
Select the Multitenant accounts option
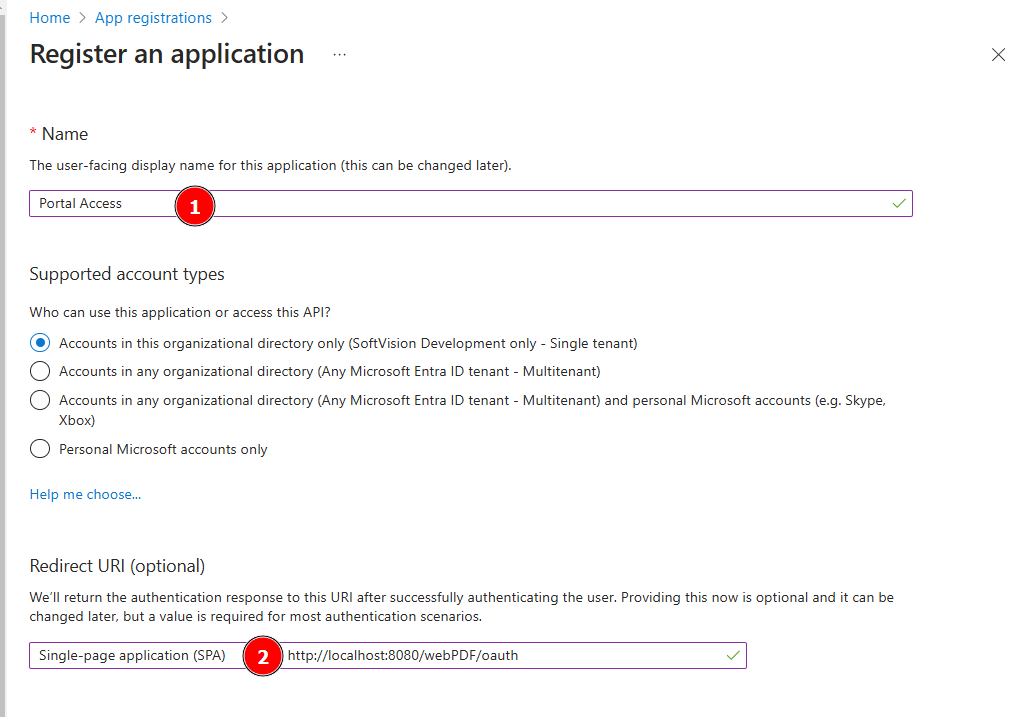pos(39,371)
